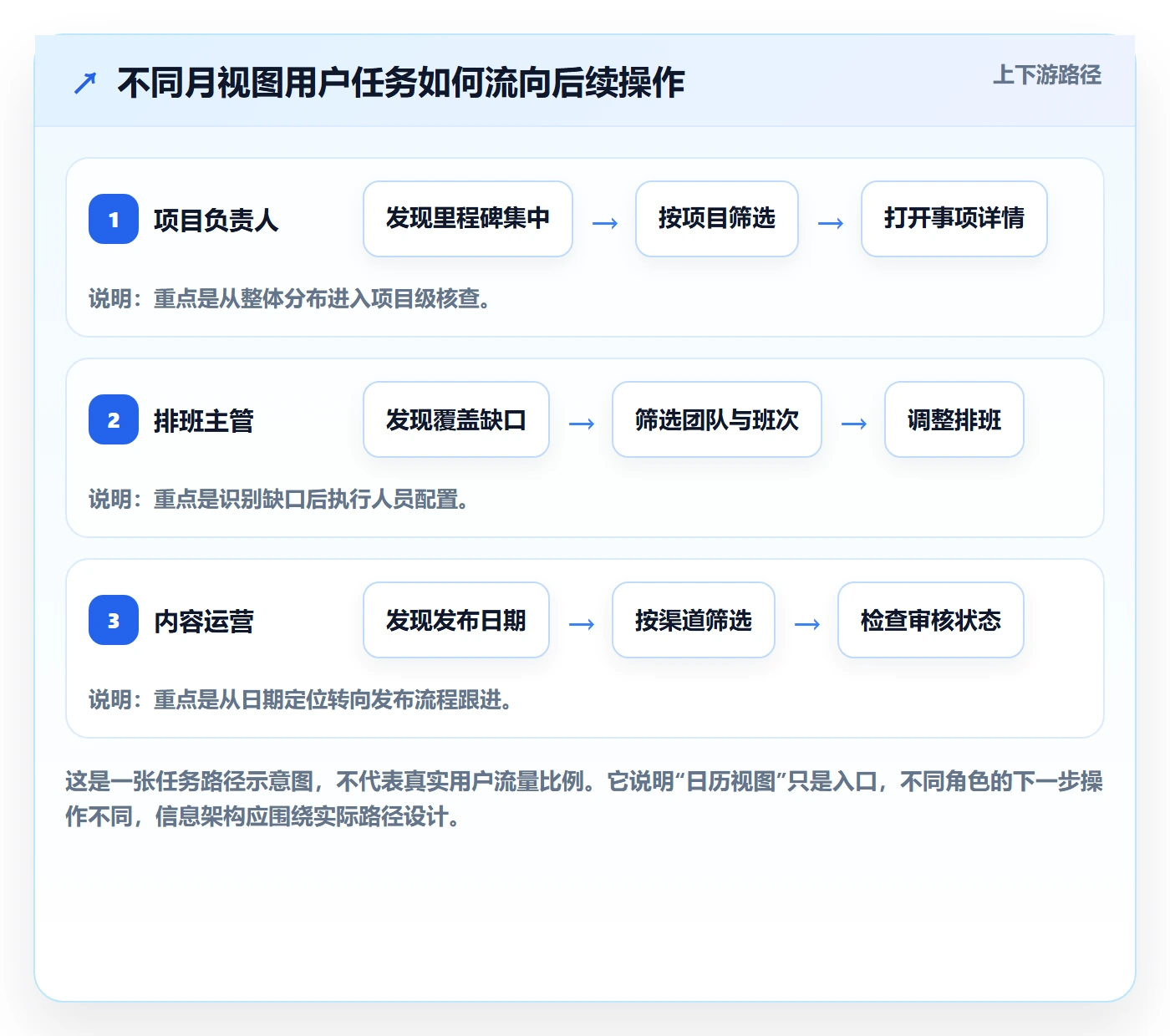Click arrow between 发现发布日期 and 按渠道筛选
The height and width of the screenshot is (1036, 1170).
pyautogui.click(x=582, y=624)
